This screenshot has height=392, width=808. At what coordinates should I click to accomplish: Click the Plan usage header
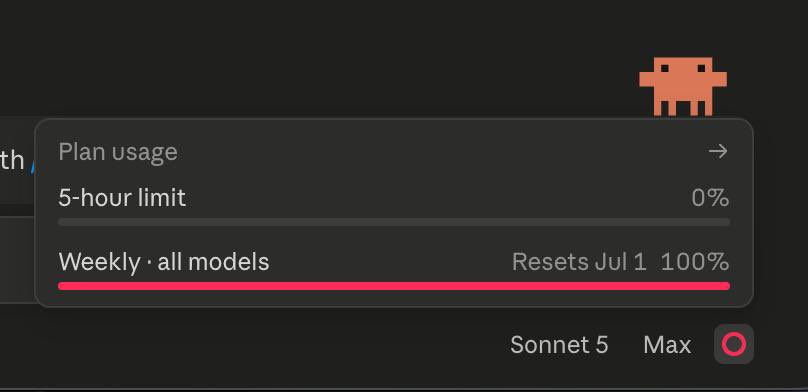[x=118, y=152]
